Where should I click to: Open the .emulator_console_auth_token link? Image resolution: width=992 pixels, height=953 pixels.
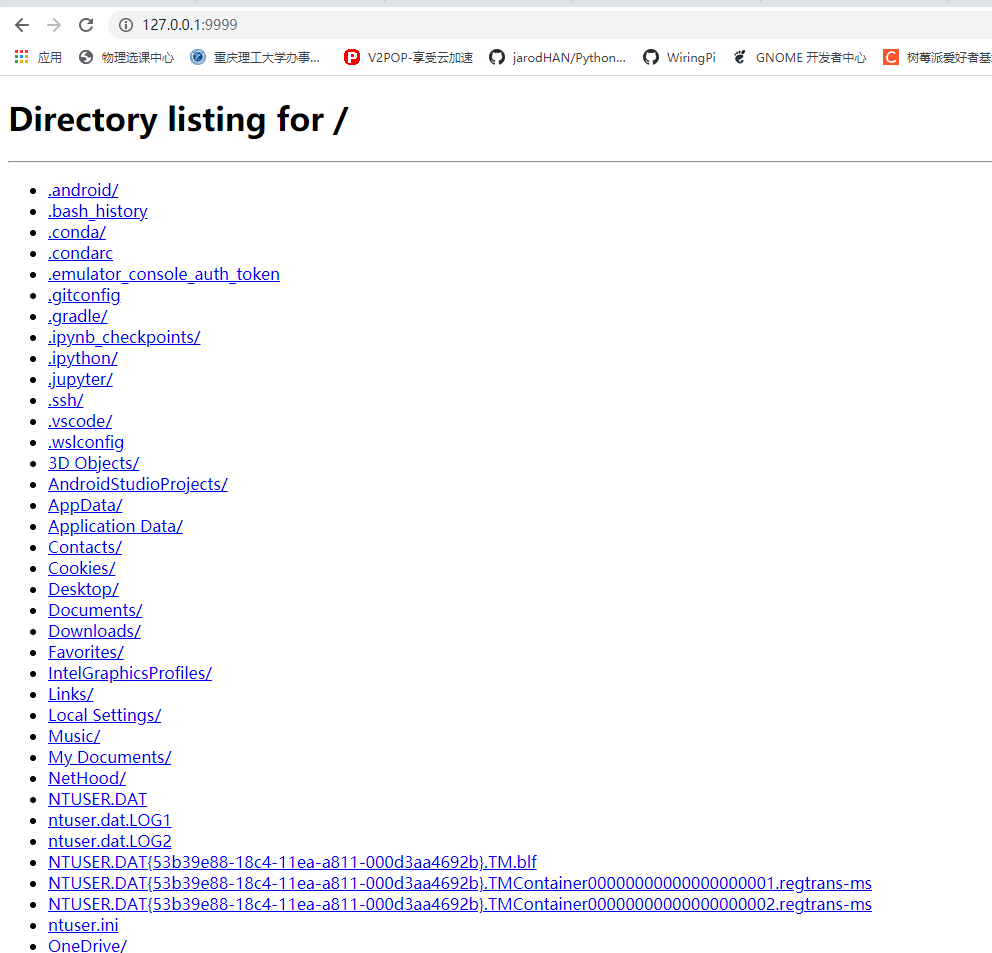click(x=164, y=274)
